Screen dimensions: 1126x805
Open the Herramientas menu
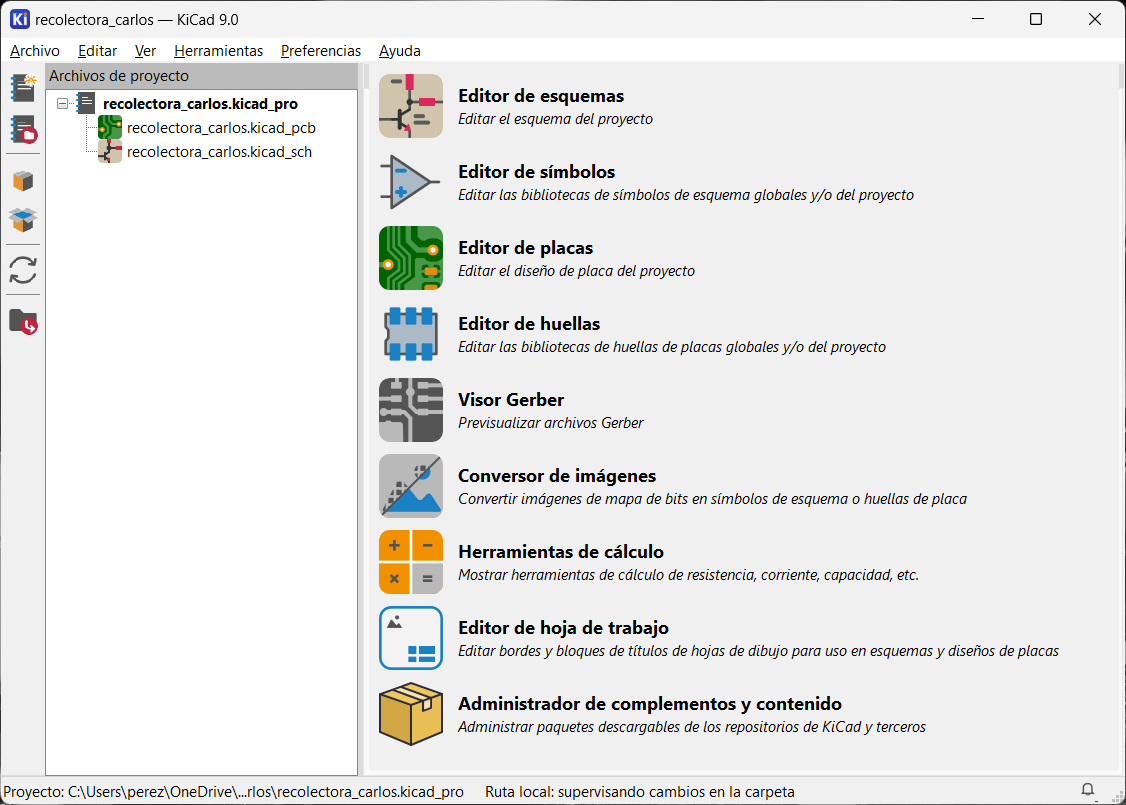click(218, 51)
